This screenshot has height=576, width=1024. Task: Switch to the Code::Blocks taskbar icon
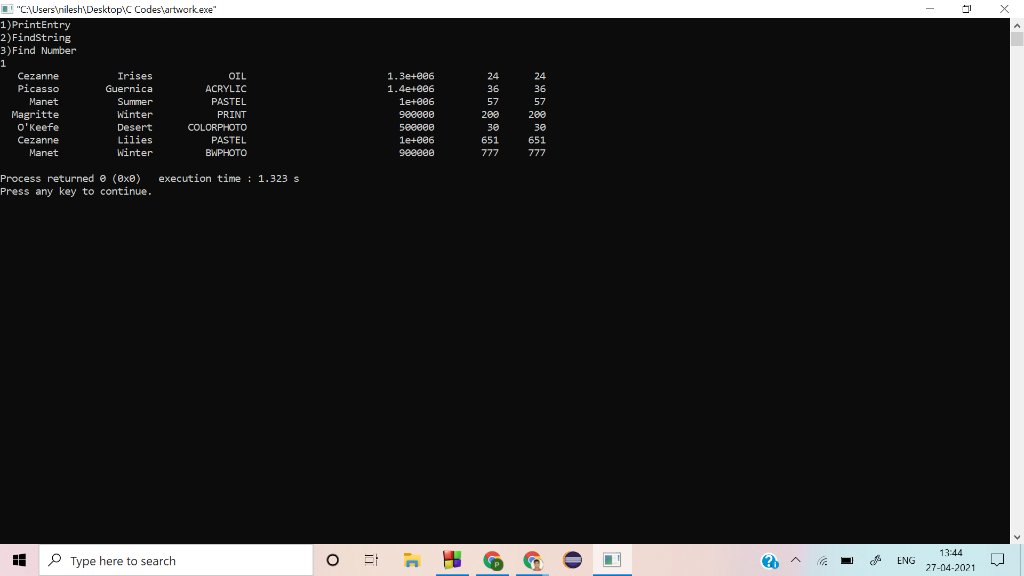[x=452, y=560]
